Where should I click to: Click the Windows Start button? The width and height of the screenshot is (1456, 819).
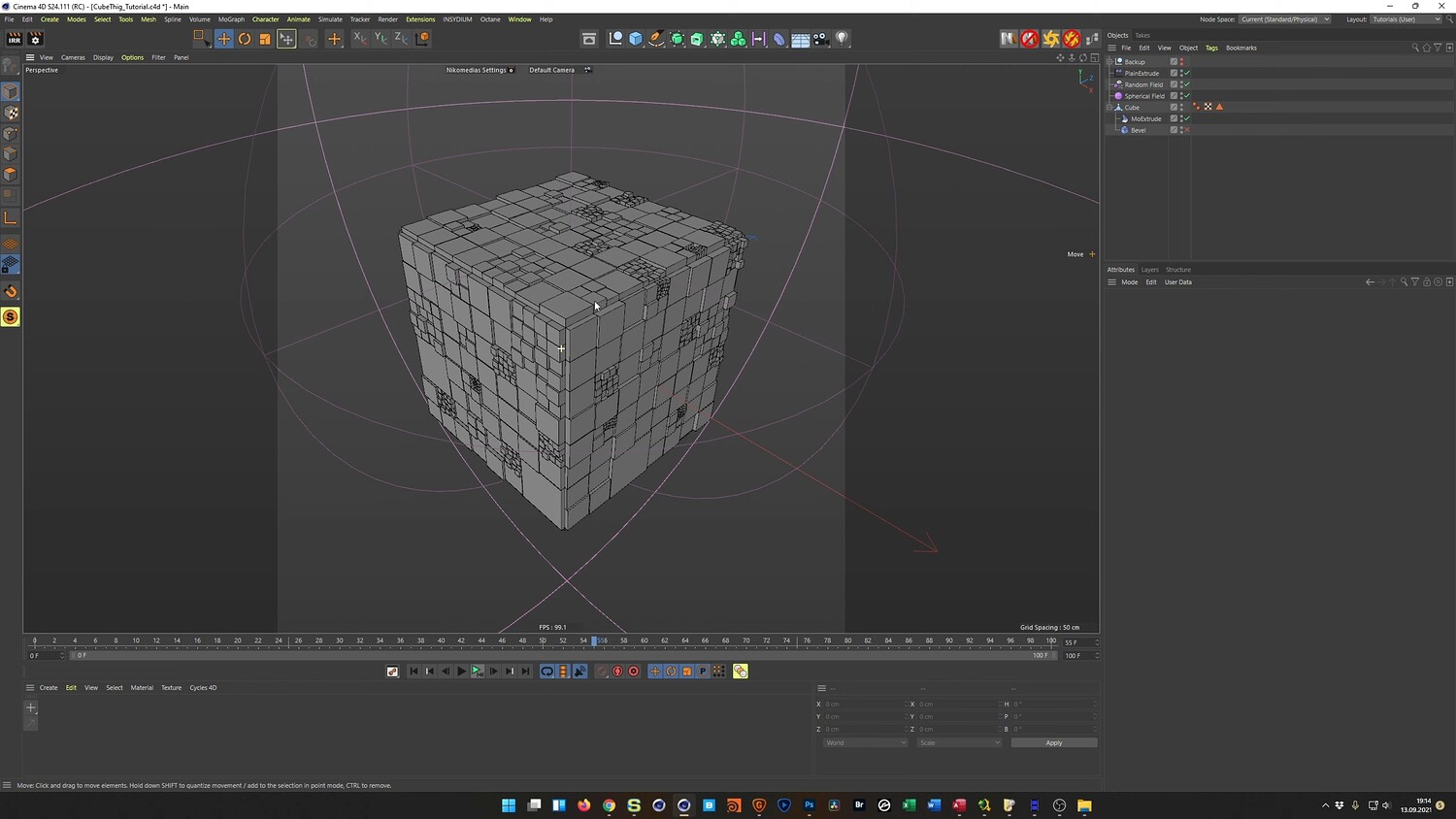(509, 805)
